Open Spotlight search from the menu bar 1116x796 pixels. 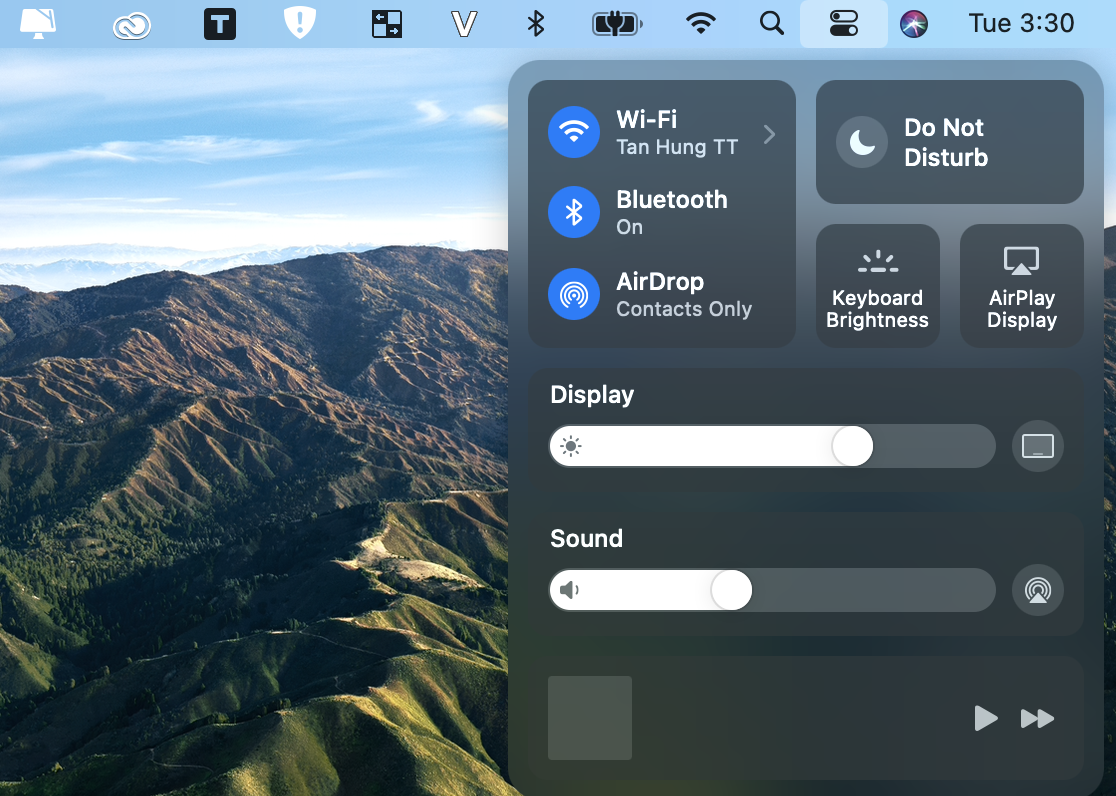click(771, 23)
